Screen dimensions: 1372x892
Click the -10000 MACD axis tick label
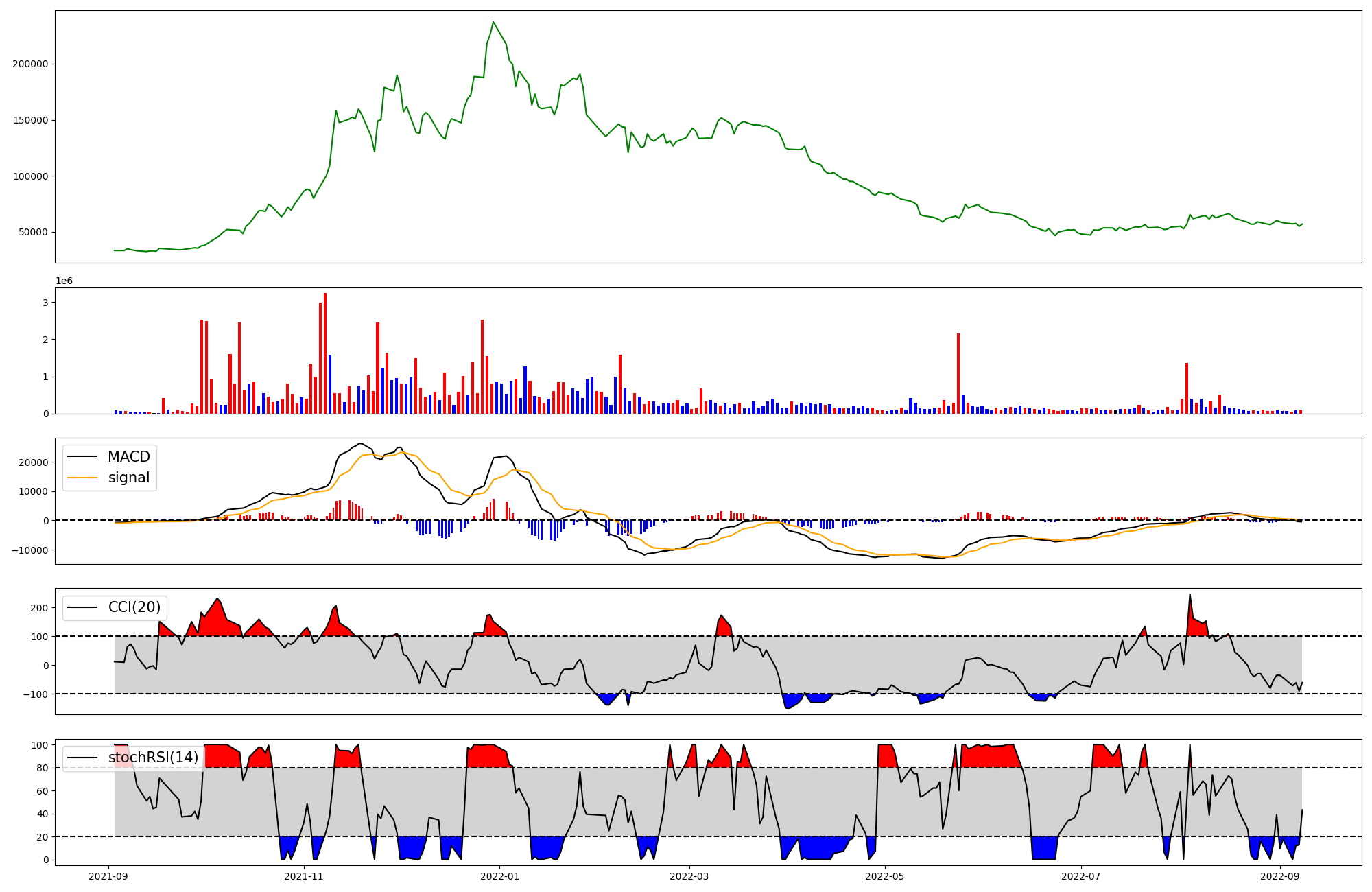click(28, 550)
